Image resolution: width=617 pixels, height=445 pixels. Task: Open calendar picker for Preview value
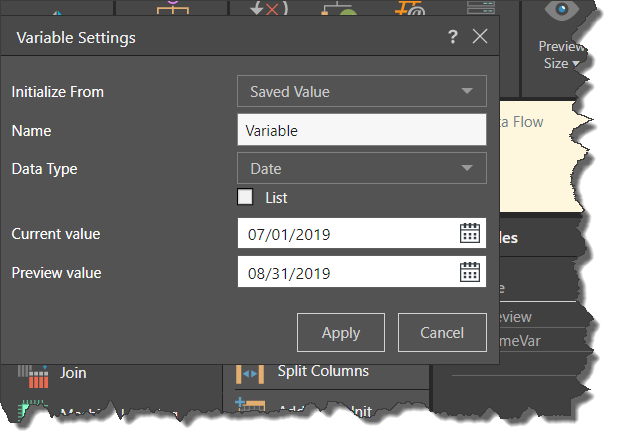(469, 272)
